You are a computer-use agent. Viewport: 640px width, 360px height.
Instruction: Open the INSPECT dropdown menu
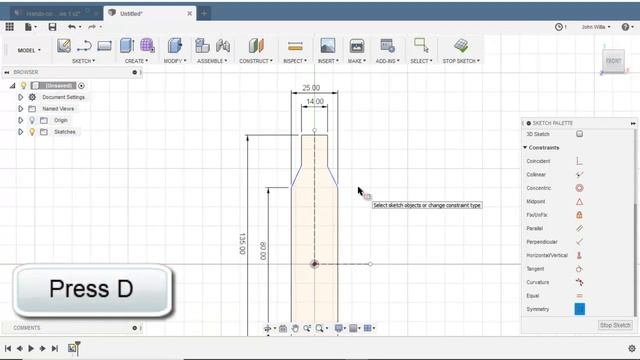pos(295,61)
